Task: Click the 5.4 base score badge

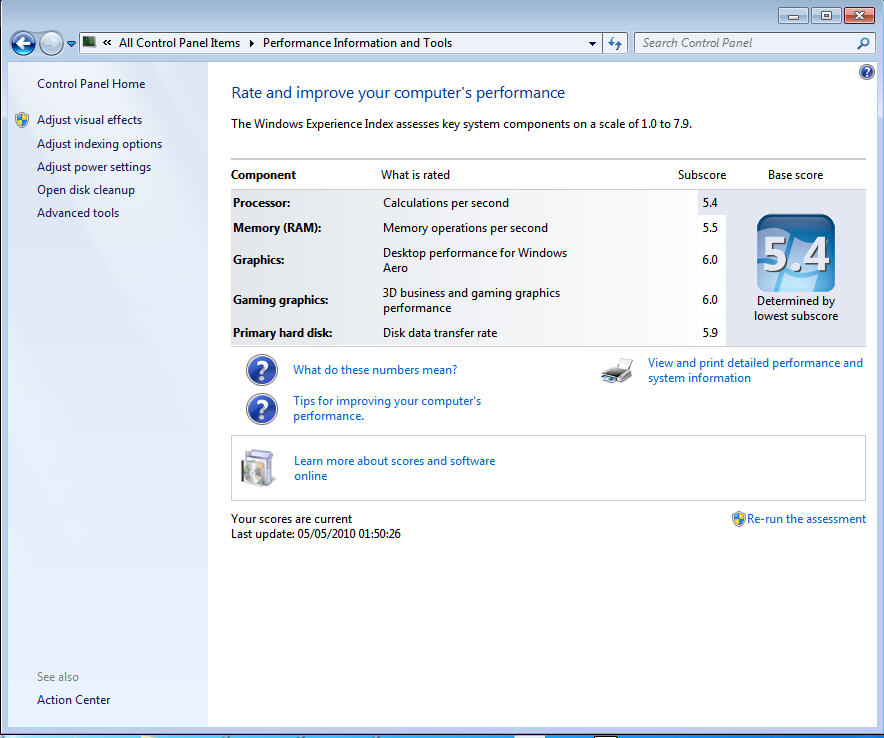Action: click(x=795, y=253)
